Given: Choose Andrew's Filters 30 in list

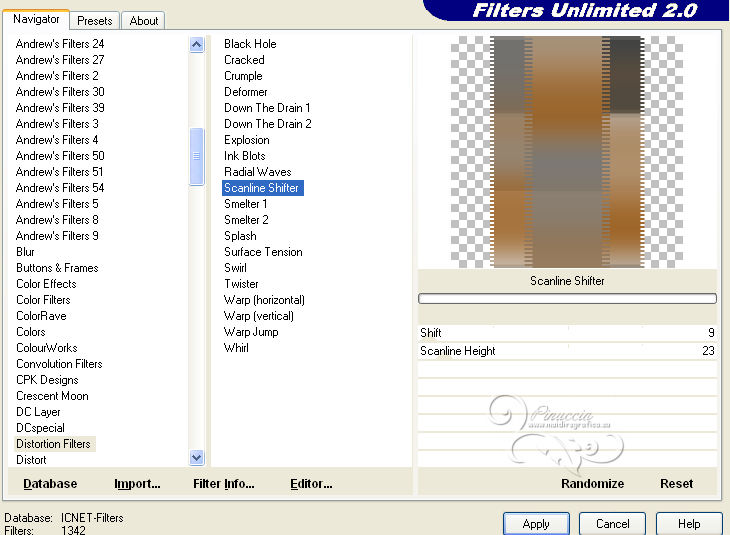Looking at the screenshot, I should (60, 92).
